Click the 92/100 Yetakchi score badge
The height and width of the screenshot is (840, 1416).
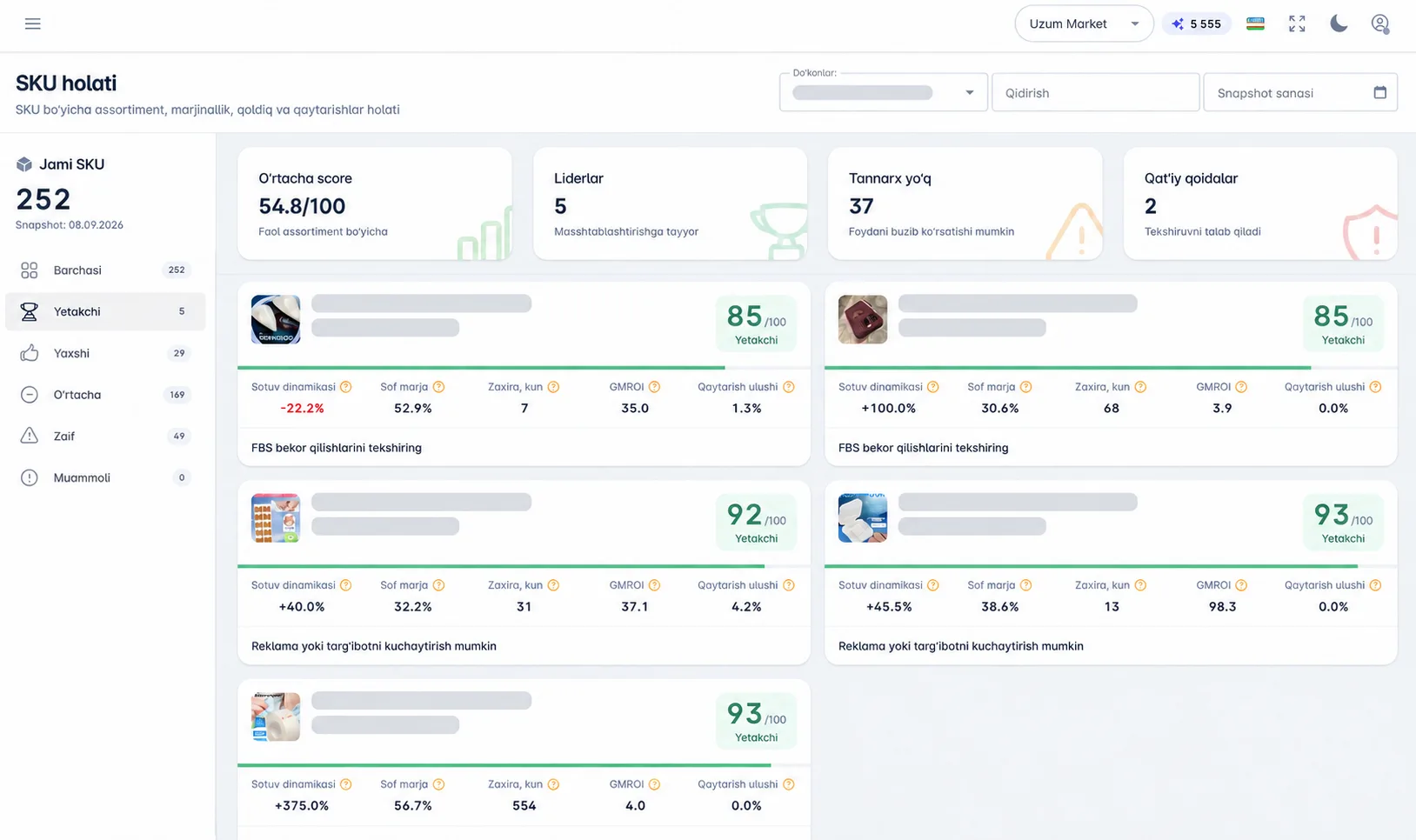pos(756,523)
